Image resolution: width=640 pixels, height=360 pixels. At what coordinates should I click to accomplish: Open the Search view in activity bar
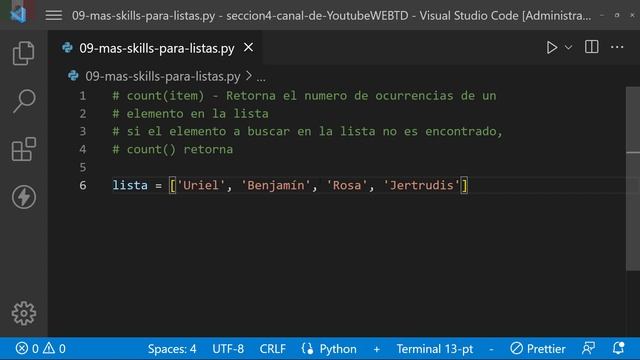[23, 101]
